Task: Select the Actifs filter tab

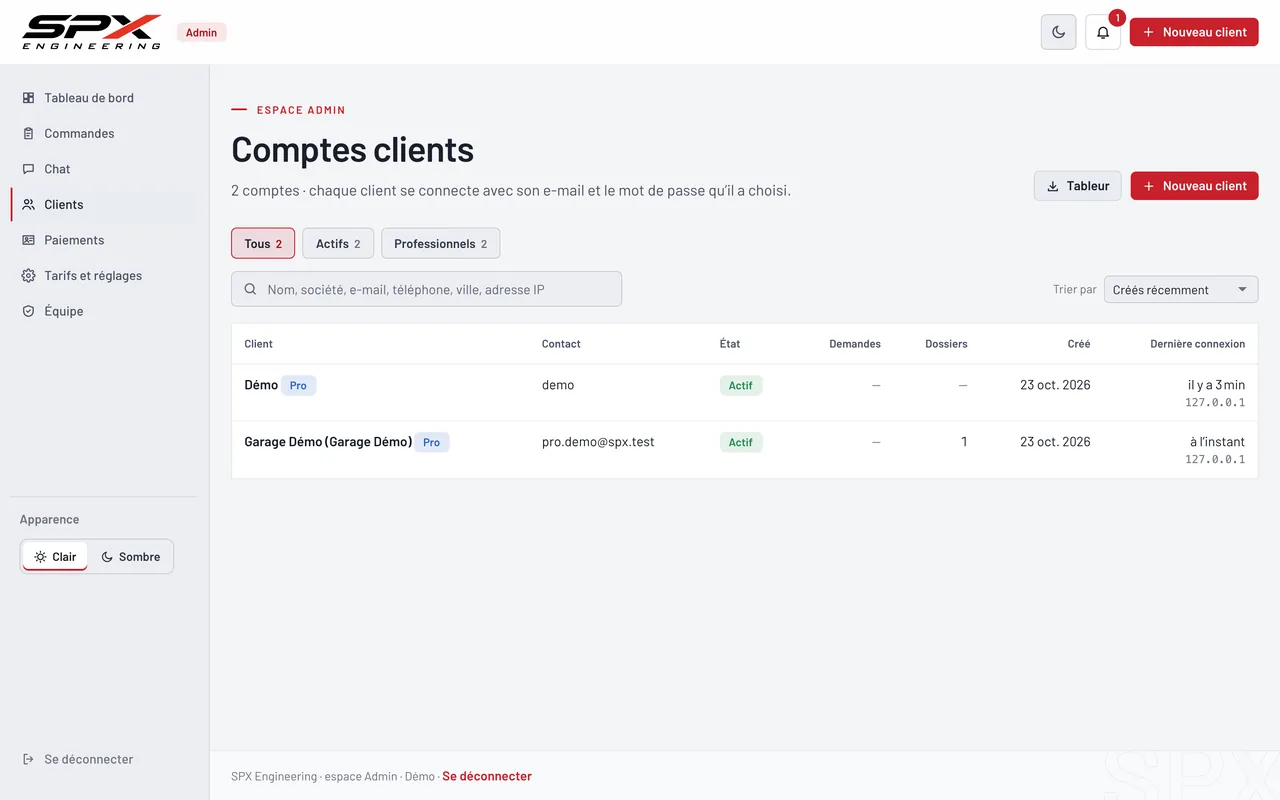Action: (338, 243)
